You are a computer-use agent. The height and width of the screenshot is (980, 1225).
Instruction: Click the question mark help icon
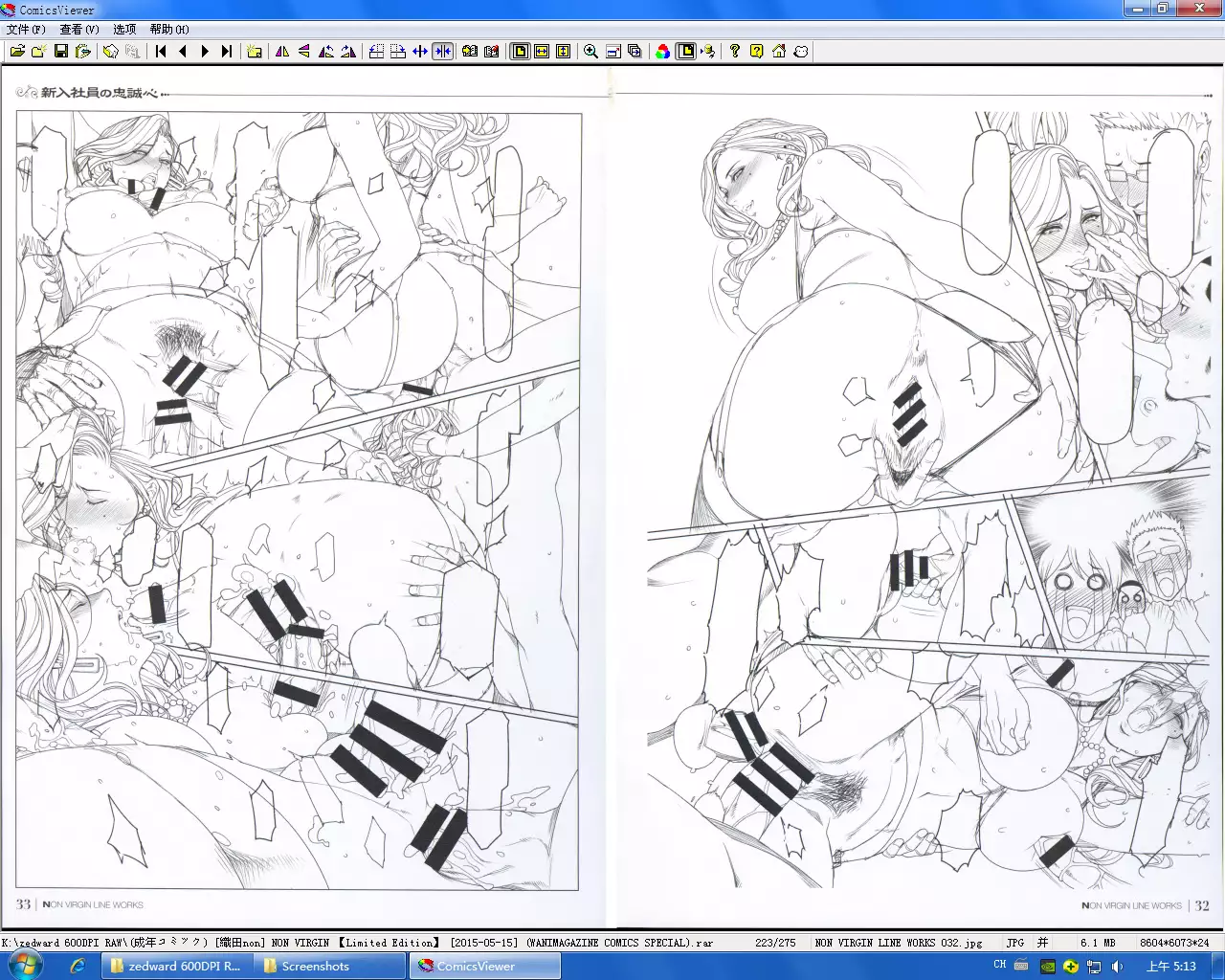[x=734, y=52]
